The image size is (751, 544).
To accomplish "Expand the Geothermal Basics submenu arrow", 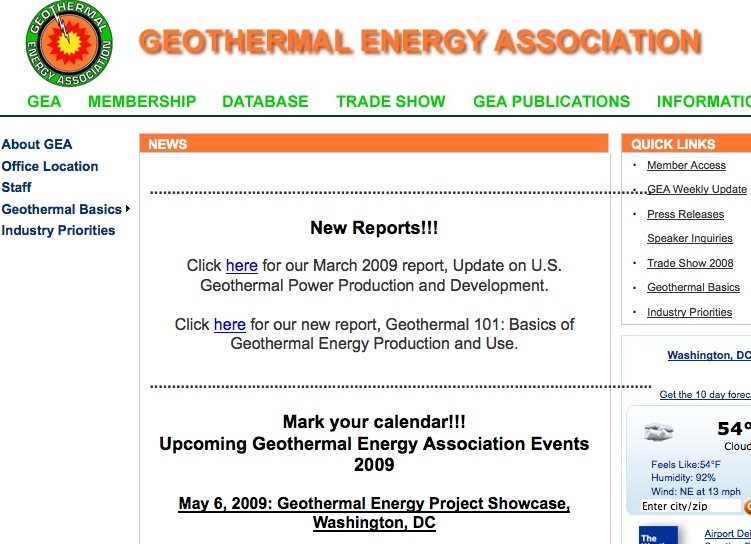I will (128, 209).
